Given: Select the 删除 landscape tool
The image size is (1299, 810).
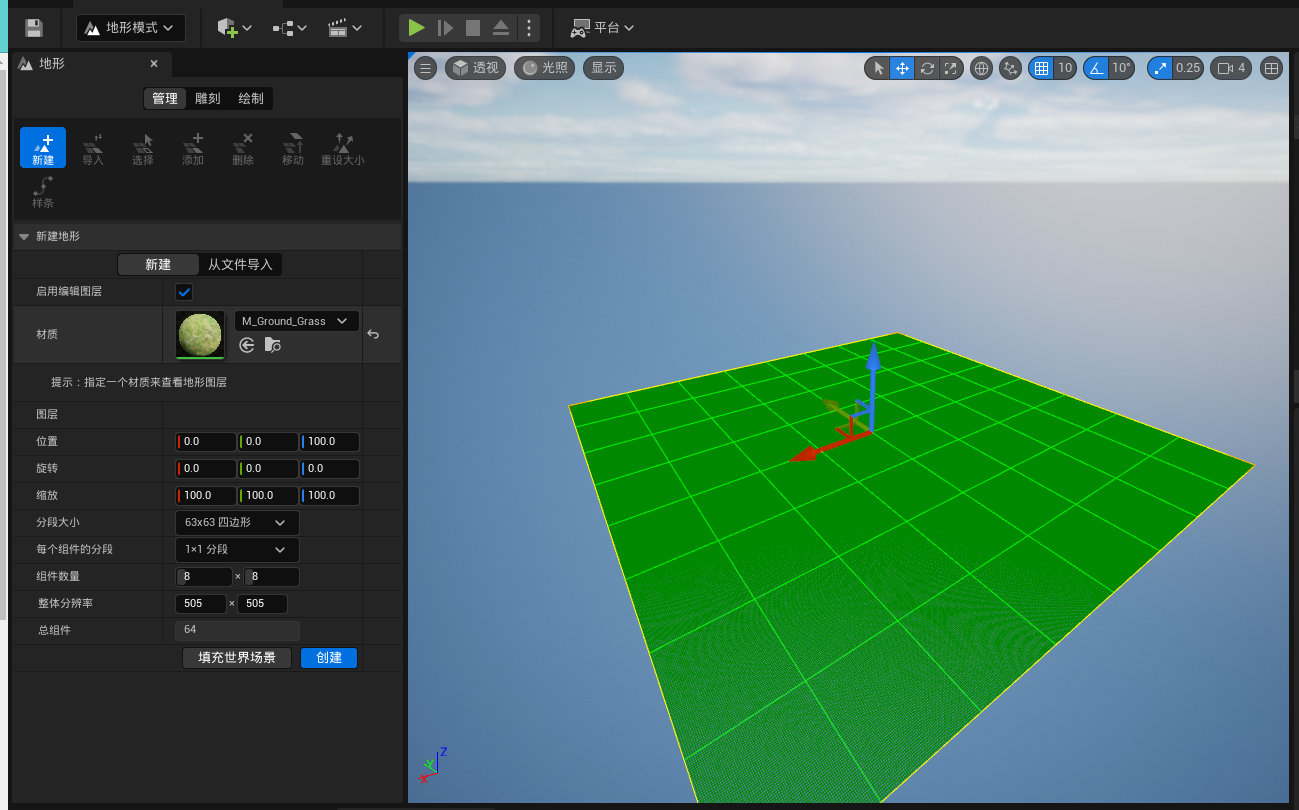Looking at the screenshot, I should [x=243, y=148].
